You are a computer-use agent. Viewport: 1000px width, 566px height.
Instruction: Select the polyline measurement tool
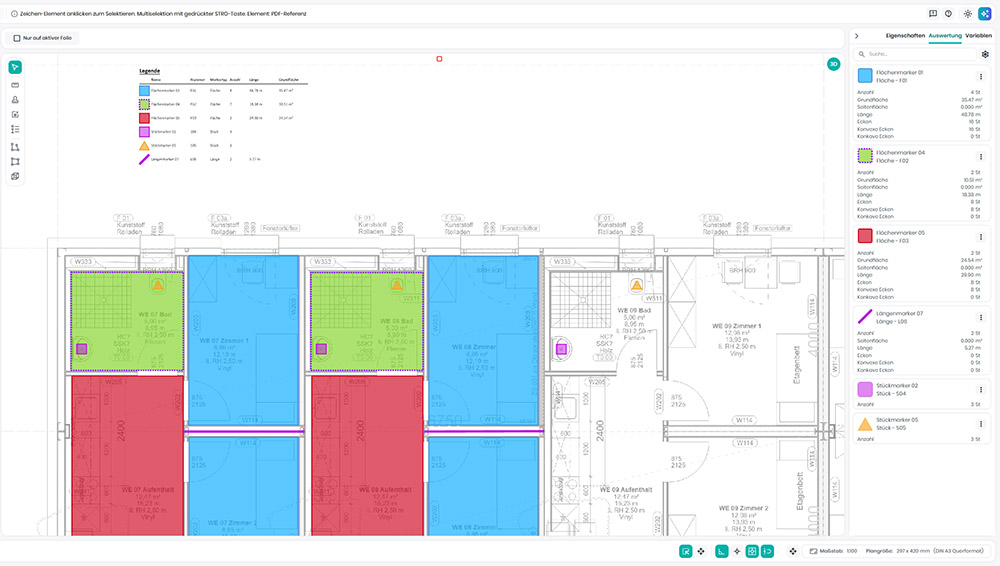point(15,147)
